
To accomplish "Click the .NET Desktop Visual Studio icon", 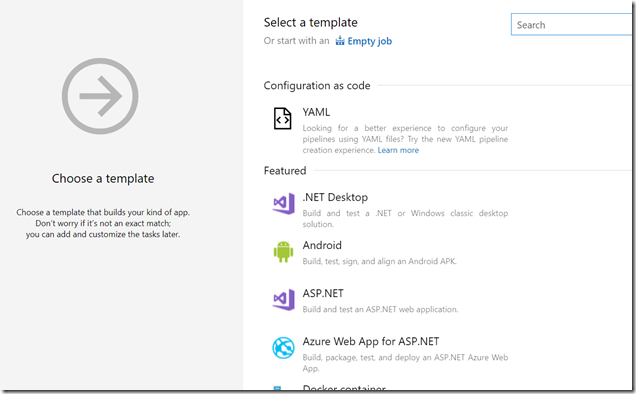I will pos(284,203).
